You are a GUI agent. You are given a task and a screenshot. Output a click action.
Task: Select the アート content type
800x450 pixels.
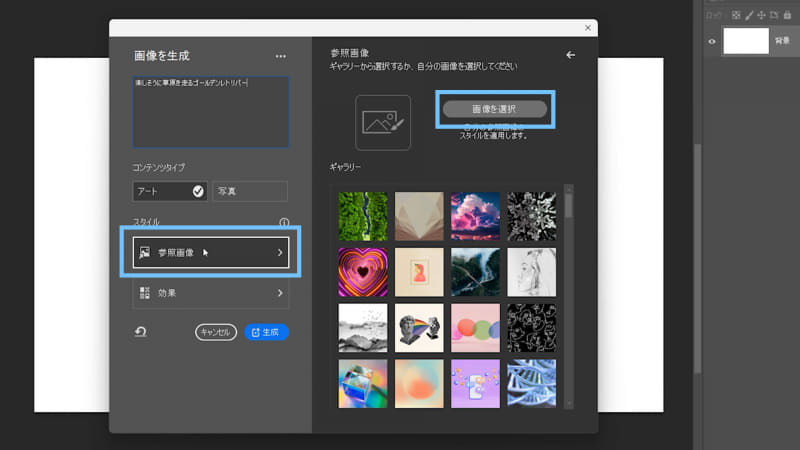coord(170,191)
